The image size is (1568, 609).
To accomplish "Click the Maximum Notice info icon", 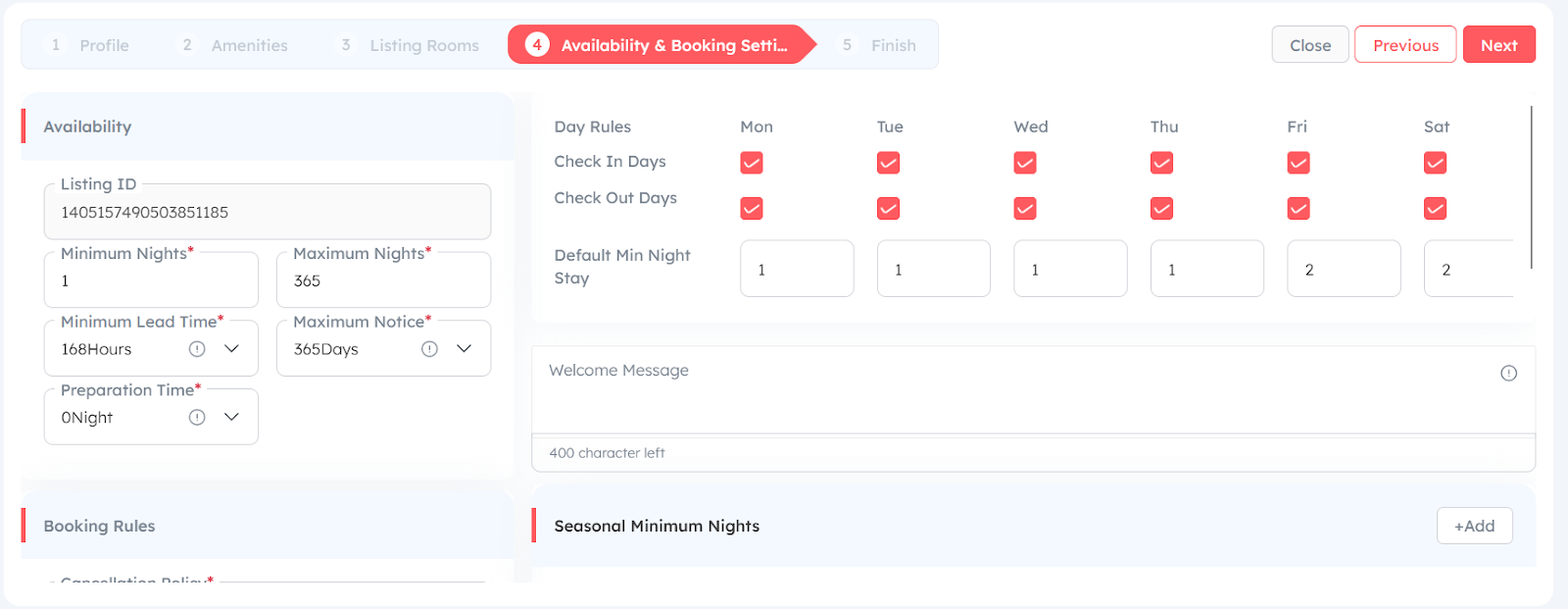I will click(429, 349).
